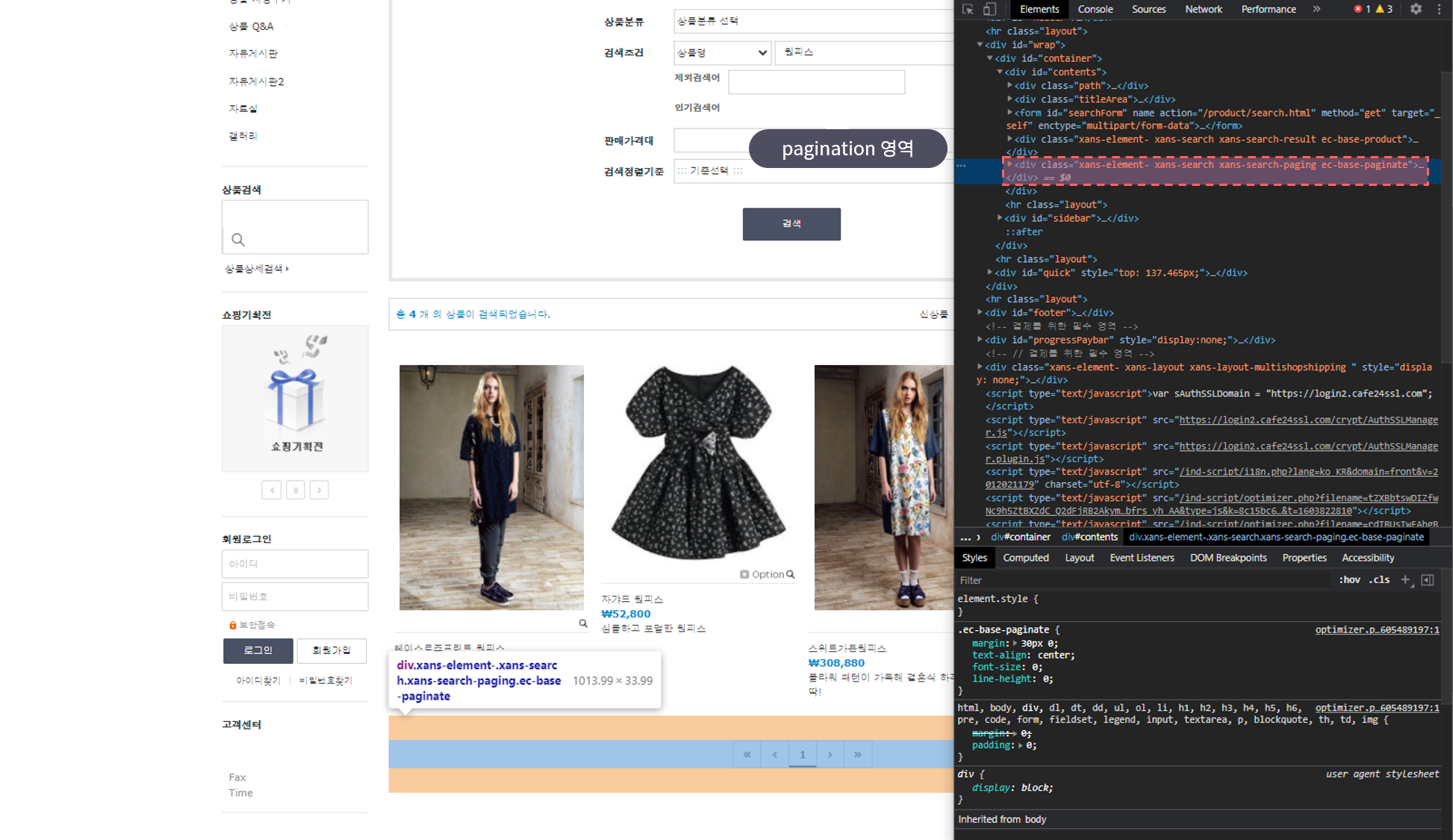Switch to the Console tab
The height and width of the screenshot is (840, 1453).
1095,9
